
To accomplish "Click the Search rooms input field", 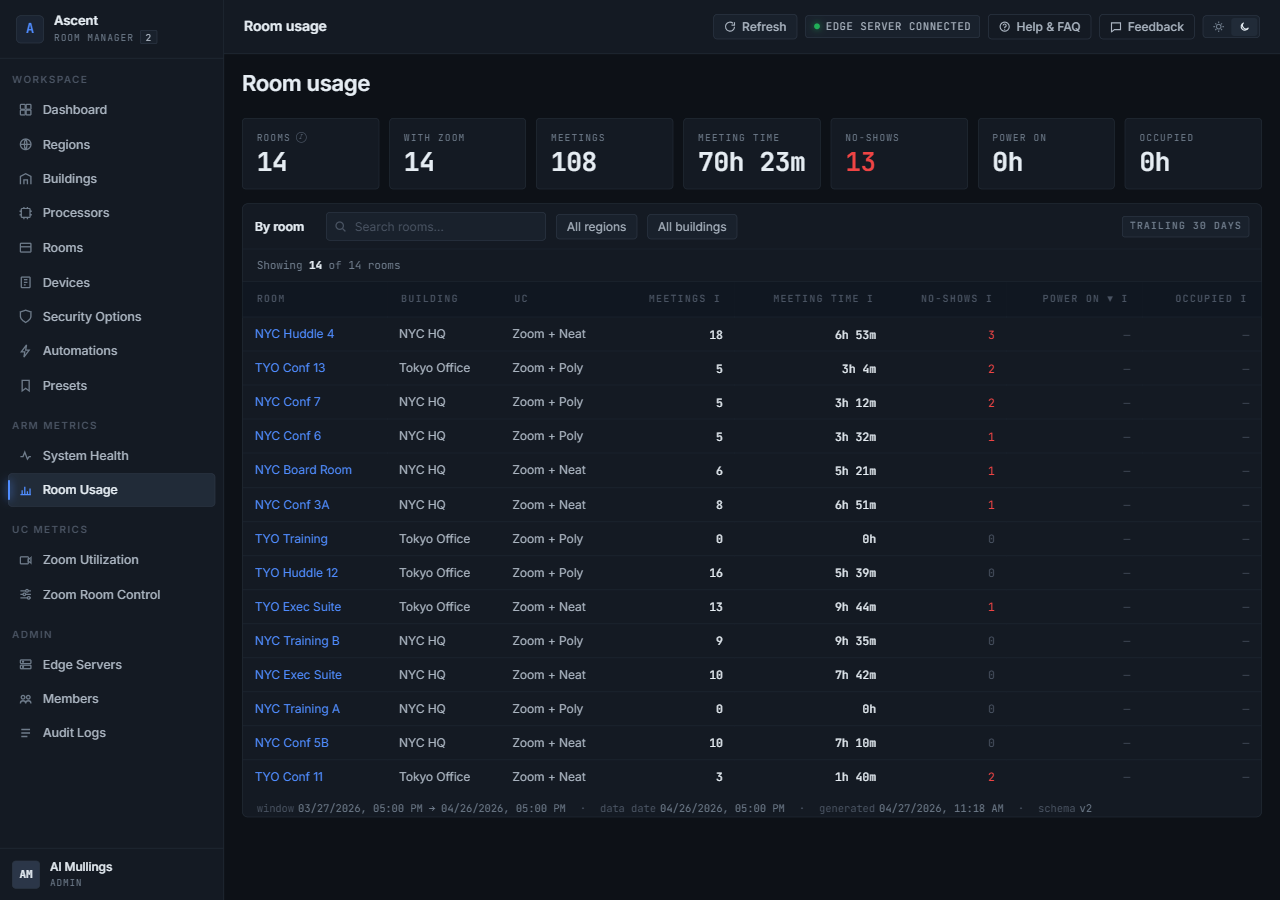I will point(436,227).
